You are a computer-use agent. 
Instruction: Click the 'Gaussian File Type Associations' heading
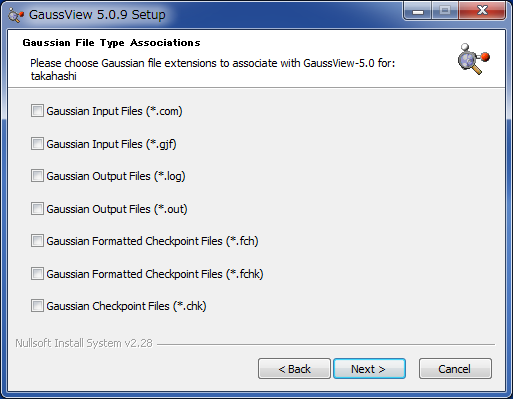click(x=111, y=43)
